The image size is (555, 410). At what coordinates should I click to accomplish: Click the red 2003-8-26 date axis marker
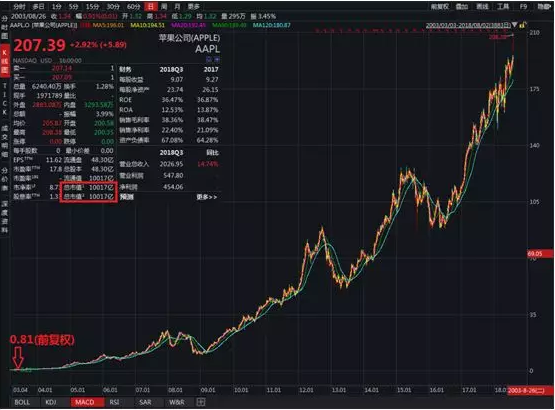coord(530,391)
